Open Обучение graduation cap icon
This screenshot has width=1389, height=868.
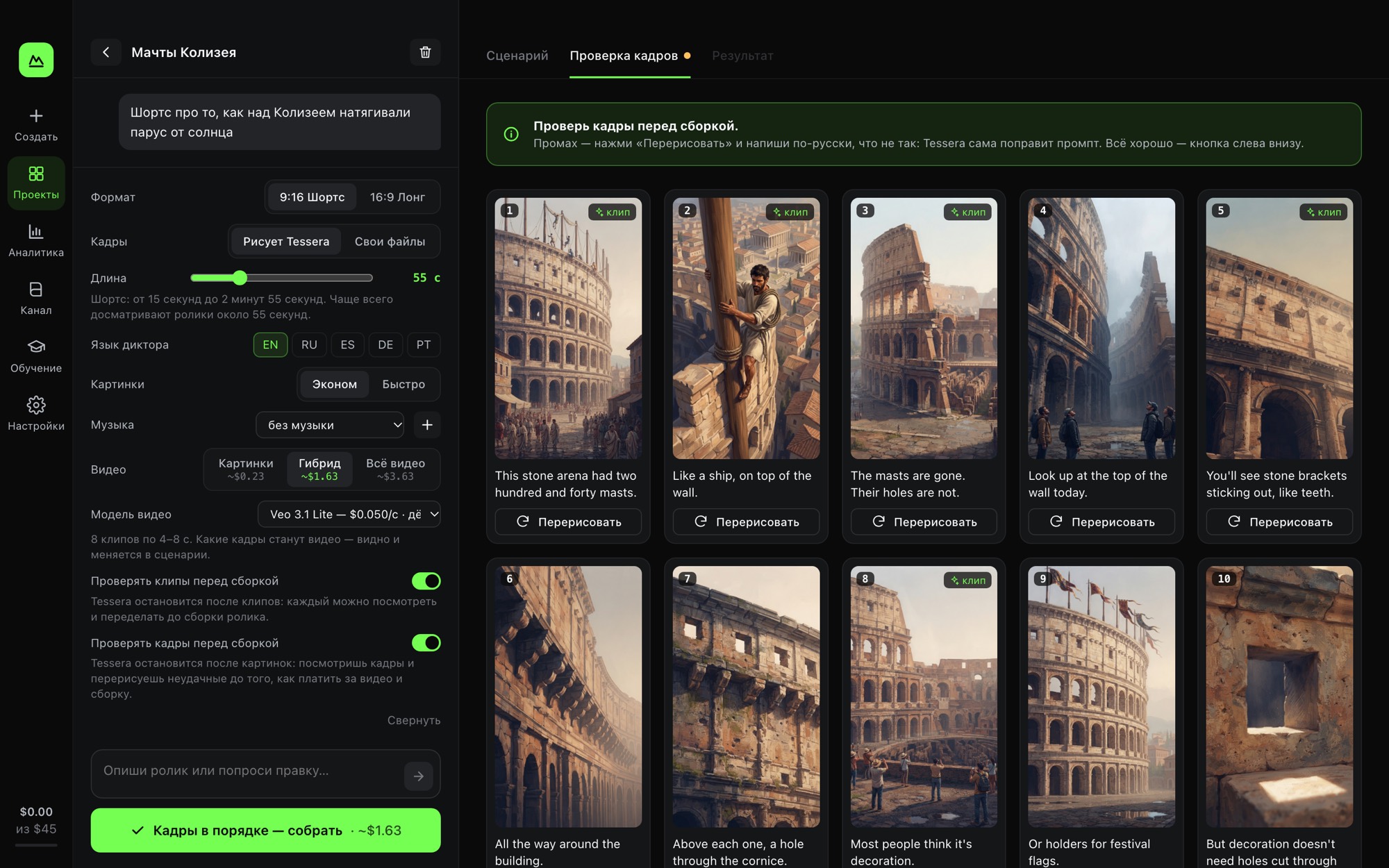point(36,347)
